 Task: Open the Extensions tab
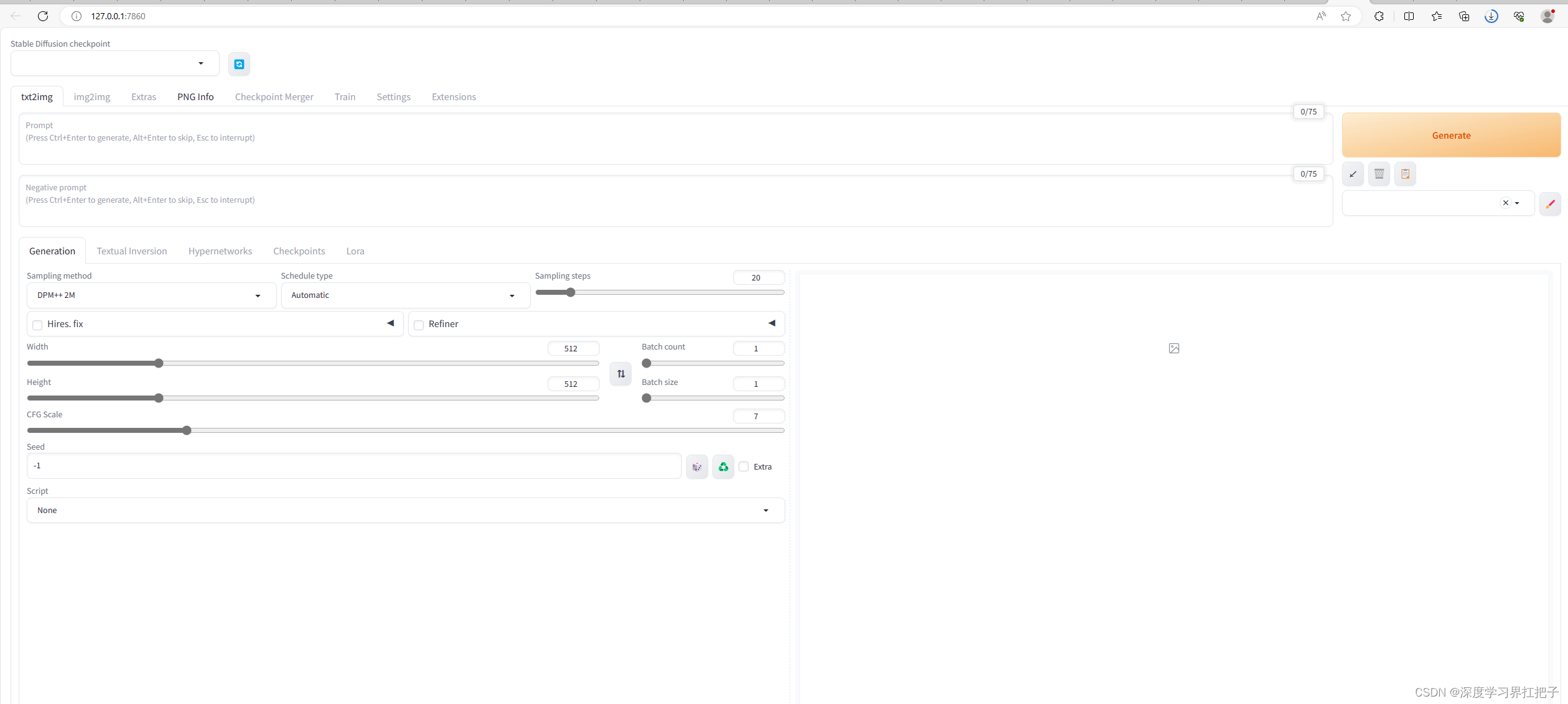(454, 97)
